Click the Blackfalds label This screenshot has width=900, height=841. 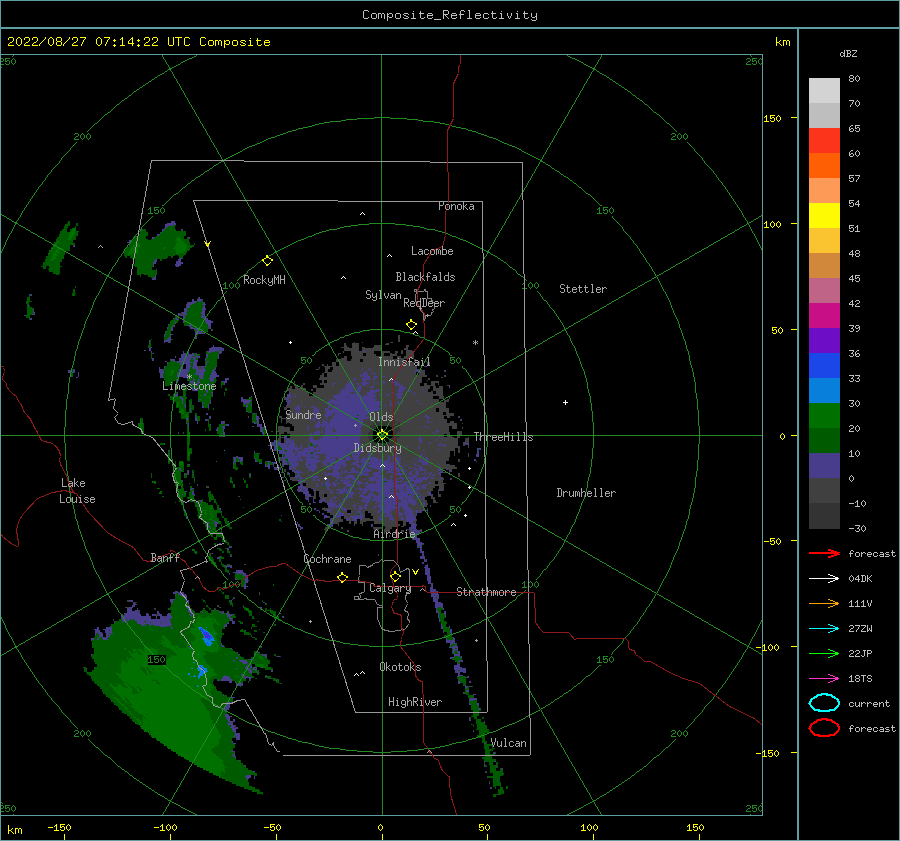click(x=425, y=277)
